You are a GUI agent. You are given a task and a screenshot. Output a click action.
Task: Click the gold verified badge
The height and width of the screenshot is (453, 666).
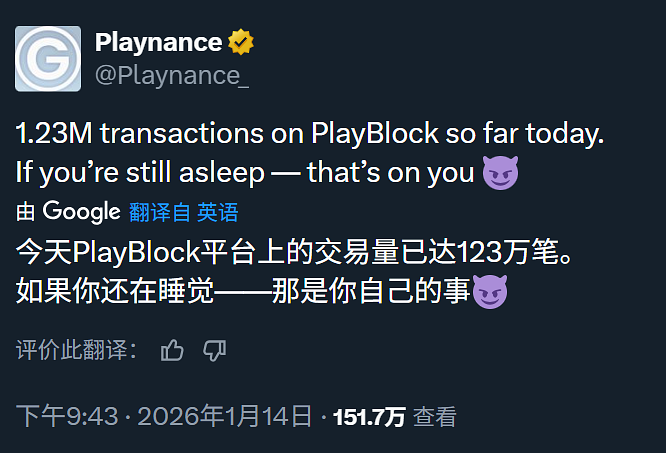(x=241, y=42)
